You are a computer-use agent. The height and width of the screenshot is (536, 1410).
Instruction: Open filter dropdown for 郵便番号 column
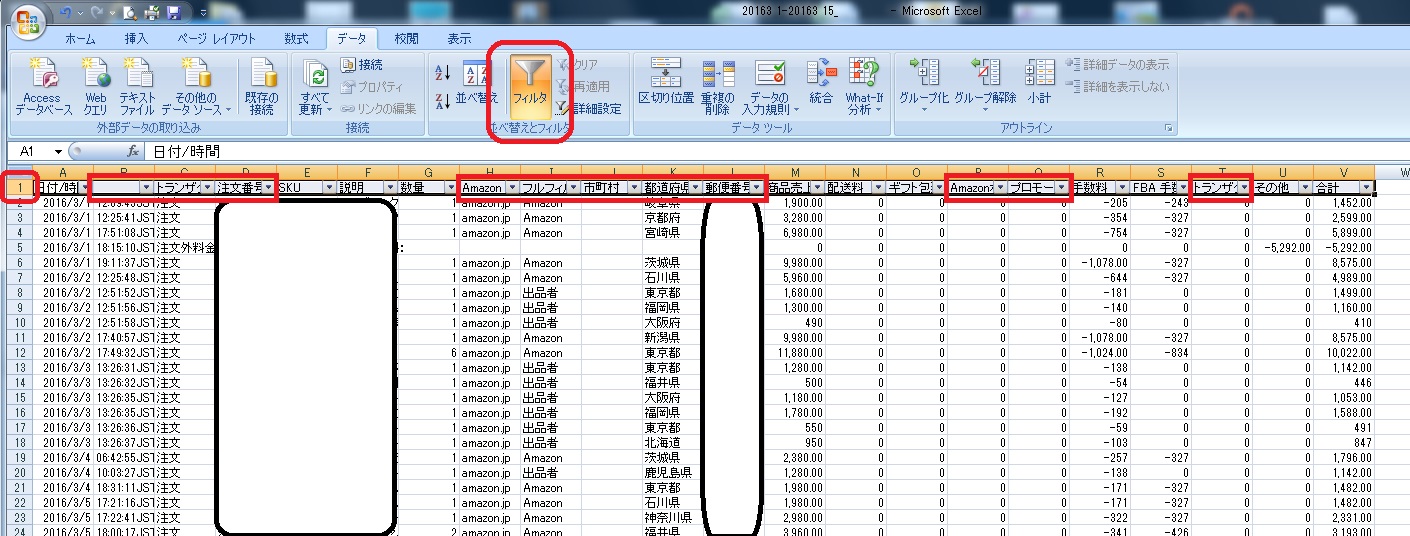(756, 187)
